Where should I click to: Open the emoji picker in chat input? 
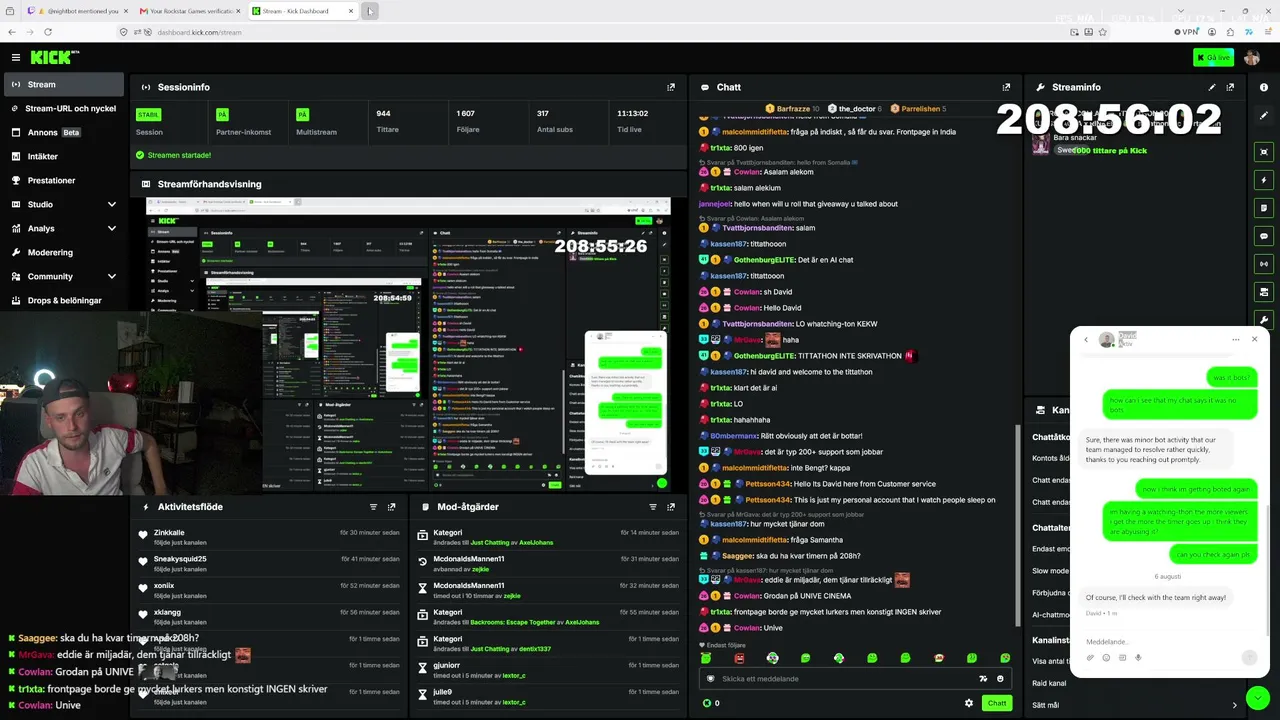tap(1000, 679)
